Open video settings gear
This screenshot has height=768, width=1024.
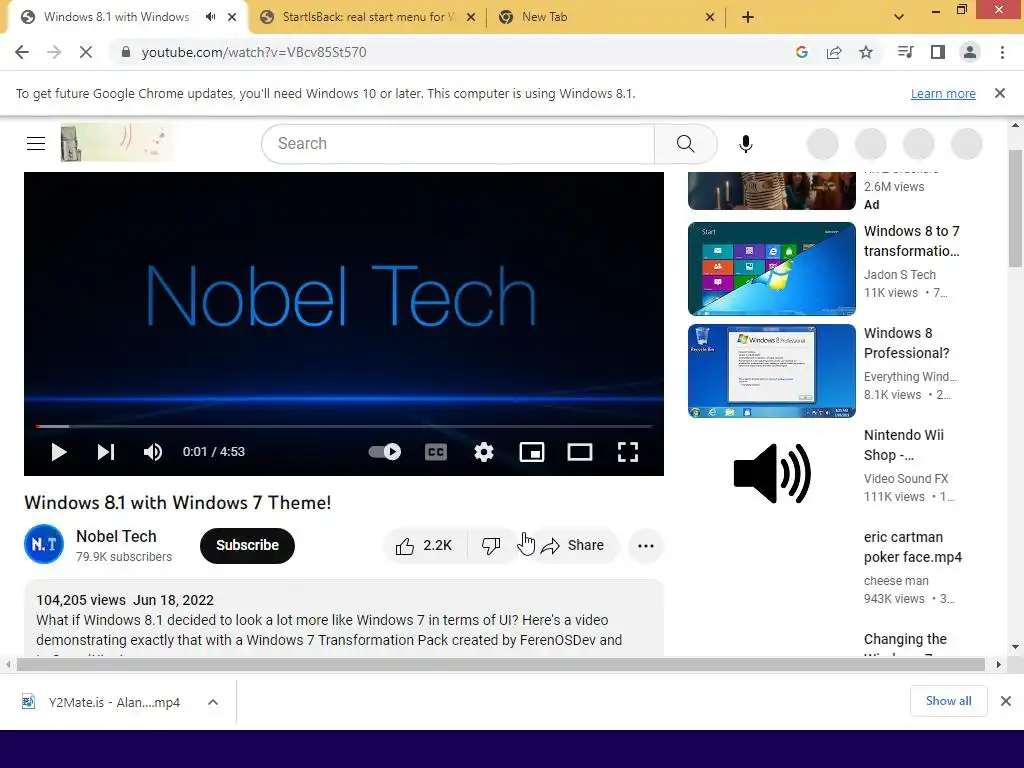tap(484, 452)
